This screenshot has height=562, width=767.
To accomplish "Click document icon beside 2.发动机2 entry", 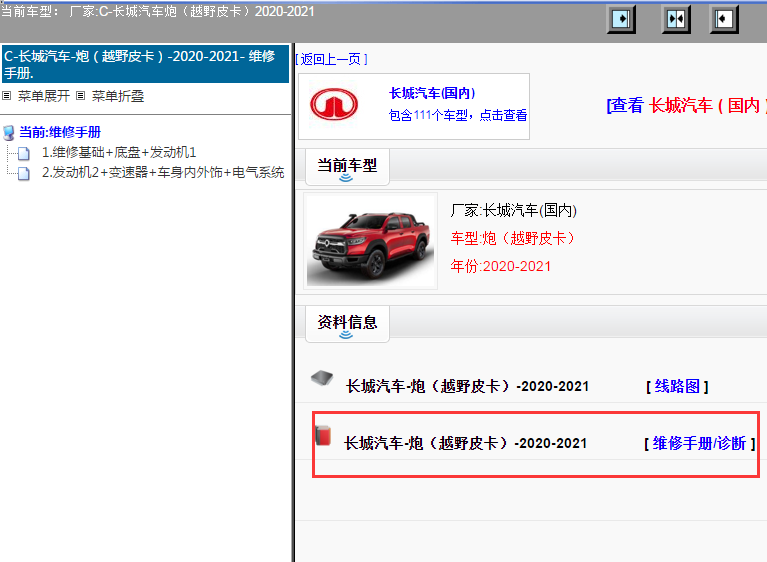I will click(x=23, y=173).
